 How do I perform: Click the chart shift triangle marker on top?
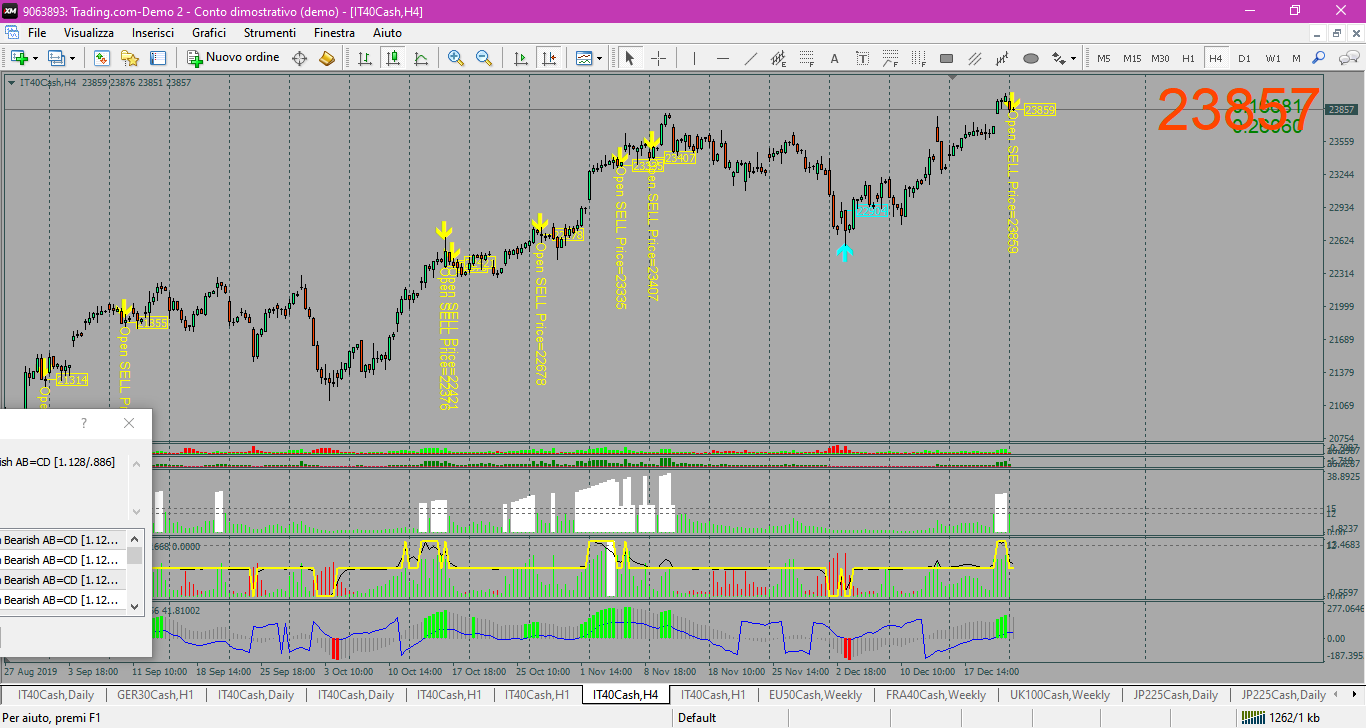952,76
